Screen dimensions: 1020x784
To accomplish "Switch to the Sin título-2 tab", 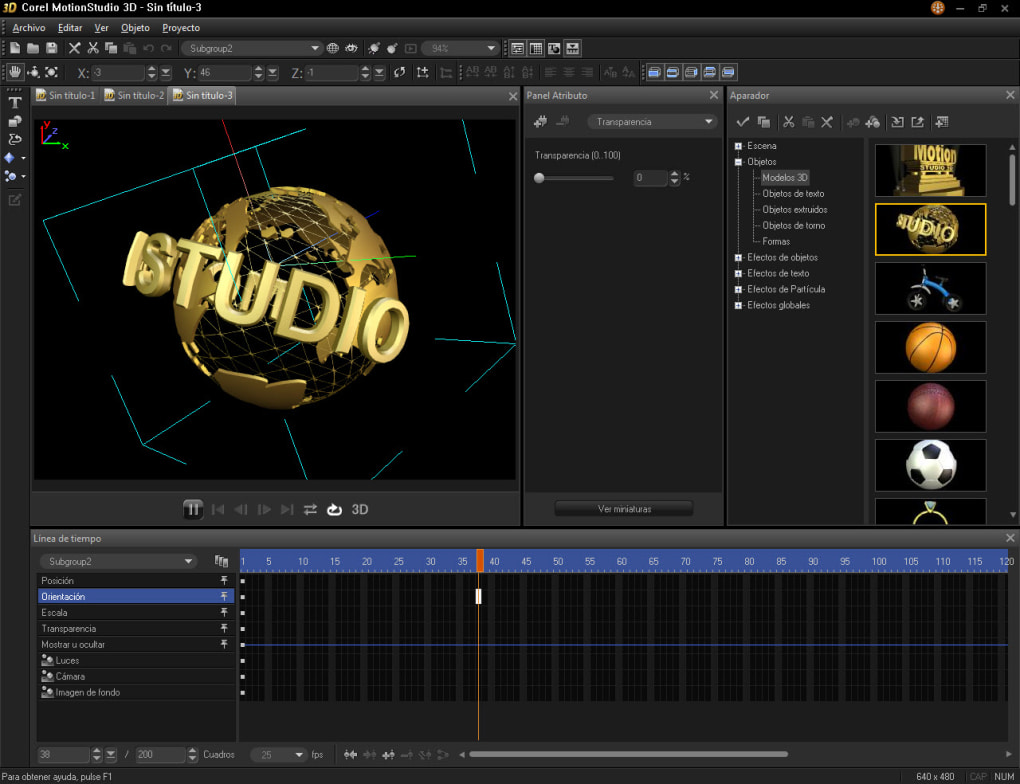I will coord(134,95).
